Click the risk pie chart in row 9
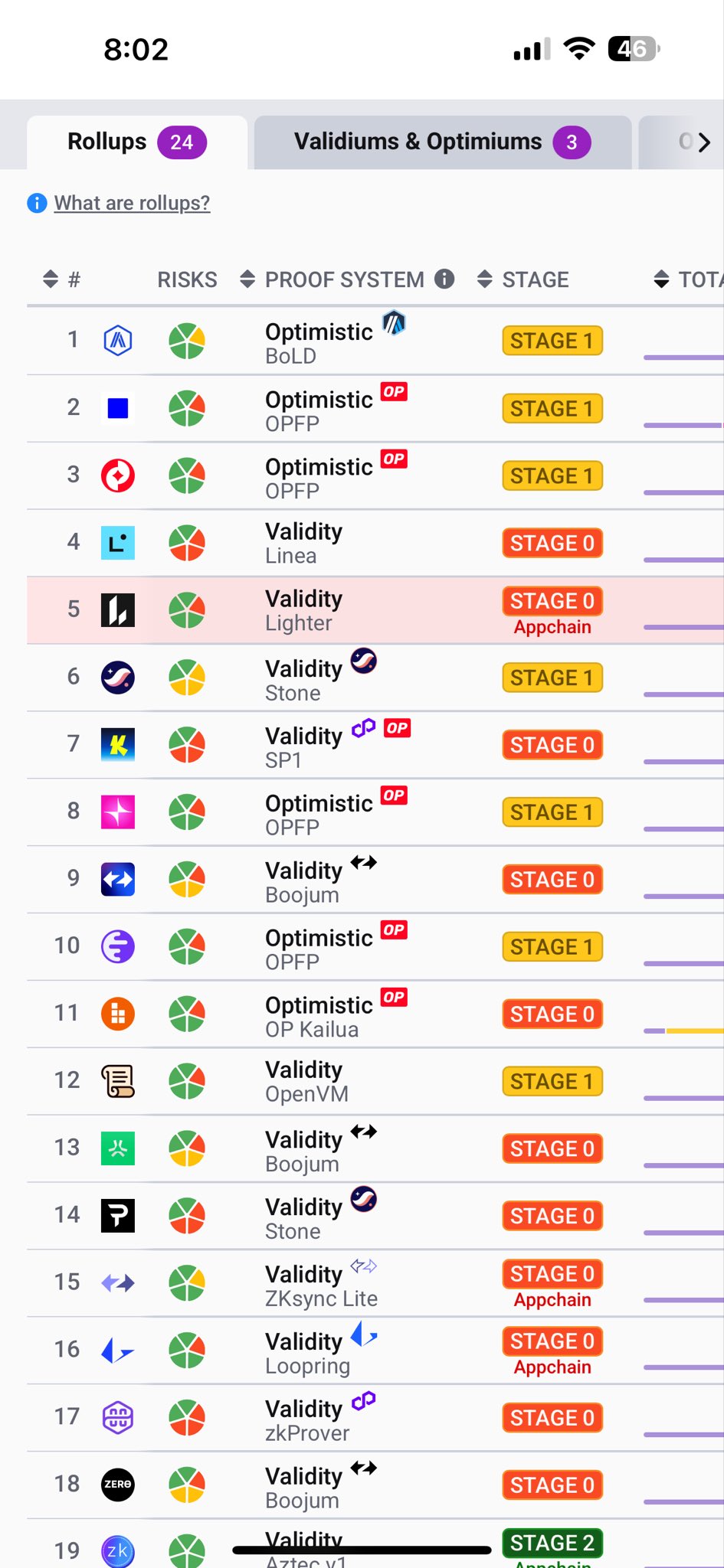The height and width of the screenshot is (1568, 724). tap(187, 880)
